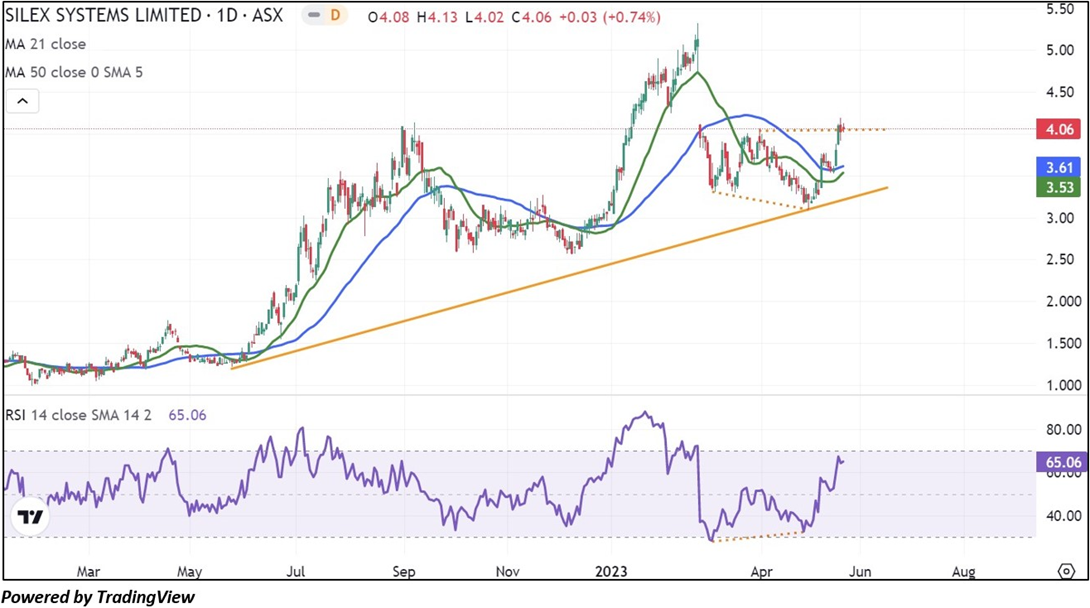Click the Jun label on time axis
The height and width of the screenshot is (608, 1090).
tap(860, 571)
